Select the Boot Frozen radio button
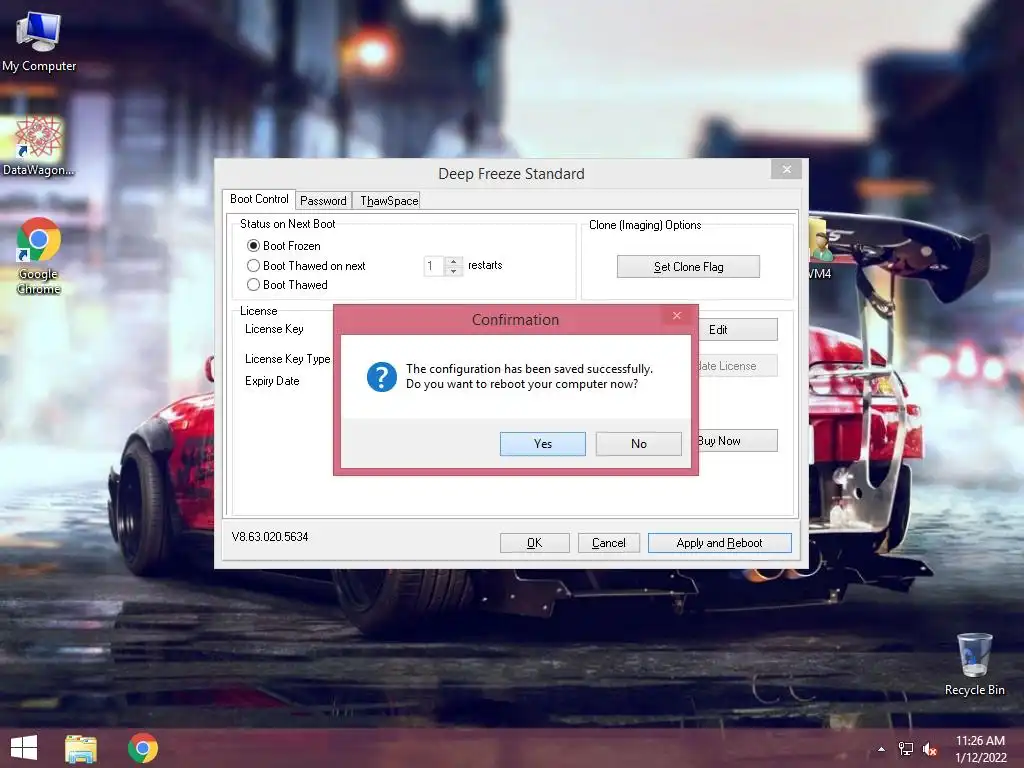1024x768 pixels. (x=253, y=246)
